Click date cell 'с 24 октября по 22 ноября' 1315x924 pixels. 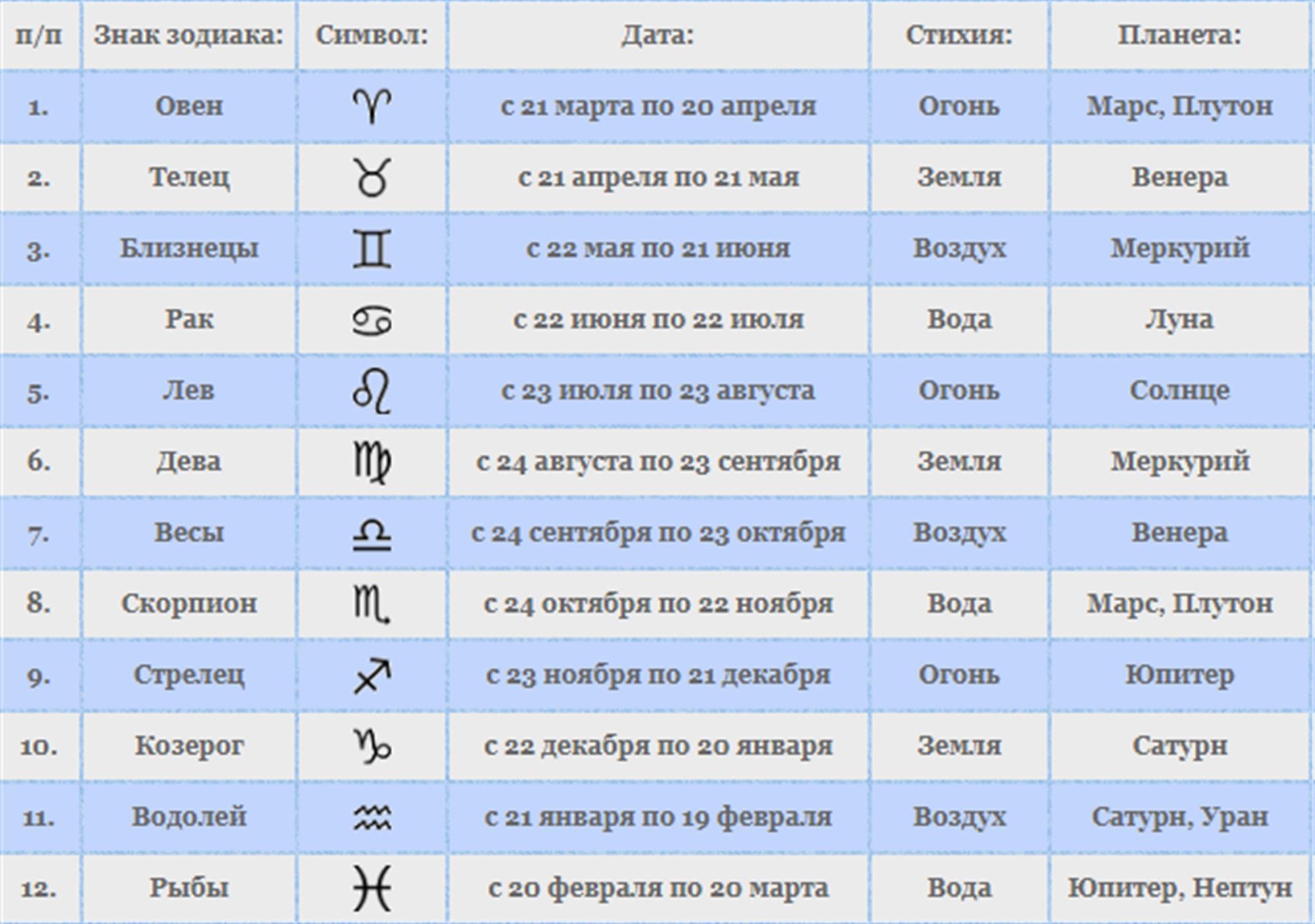tap(658, 604)
